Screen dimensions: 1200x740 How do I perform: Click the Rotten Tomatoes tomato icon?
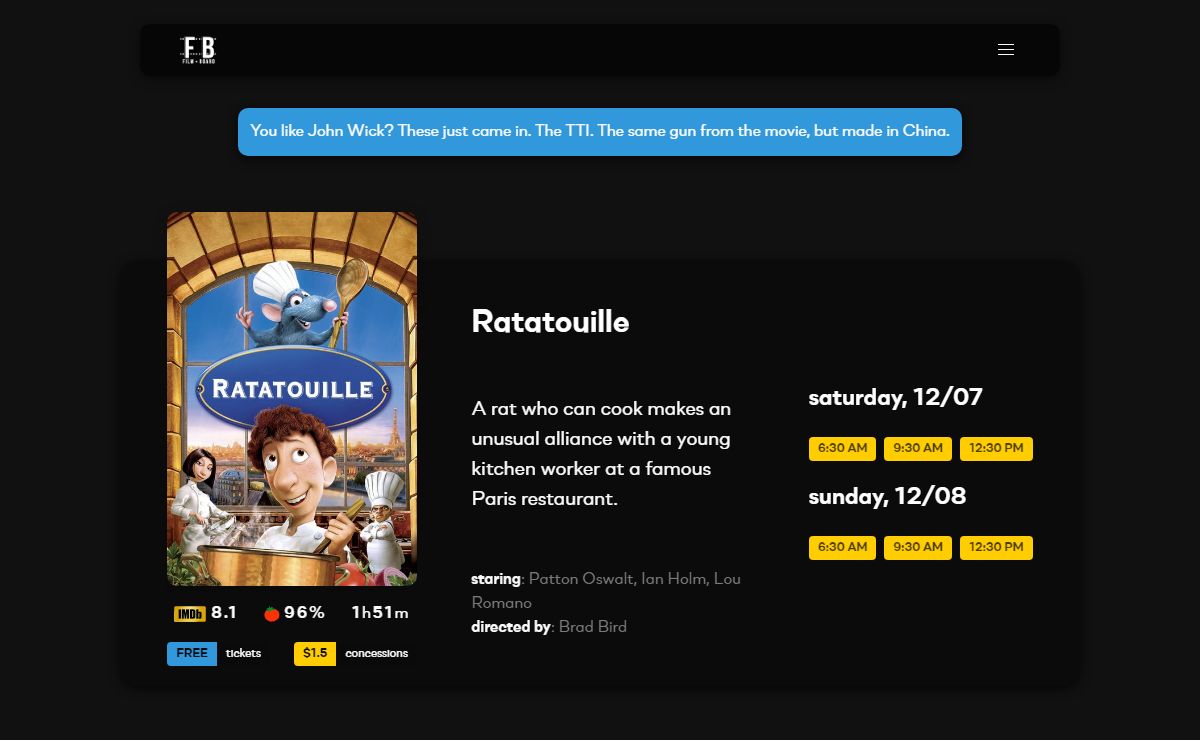(x=272, y=614)
